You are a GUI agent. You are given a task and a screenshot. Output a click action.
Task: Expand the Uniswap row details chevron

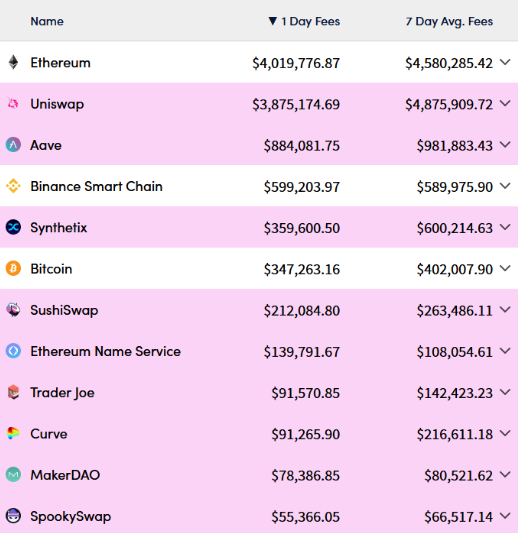(x=505, y=103)
